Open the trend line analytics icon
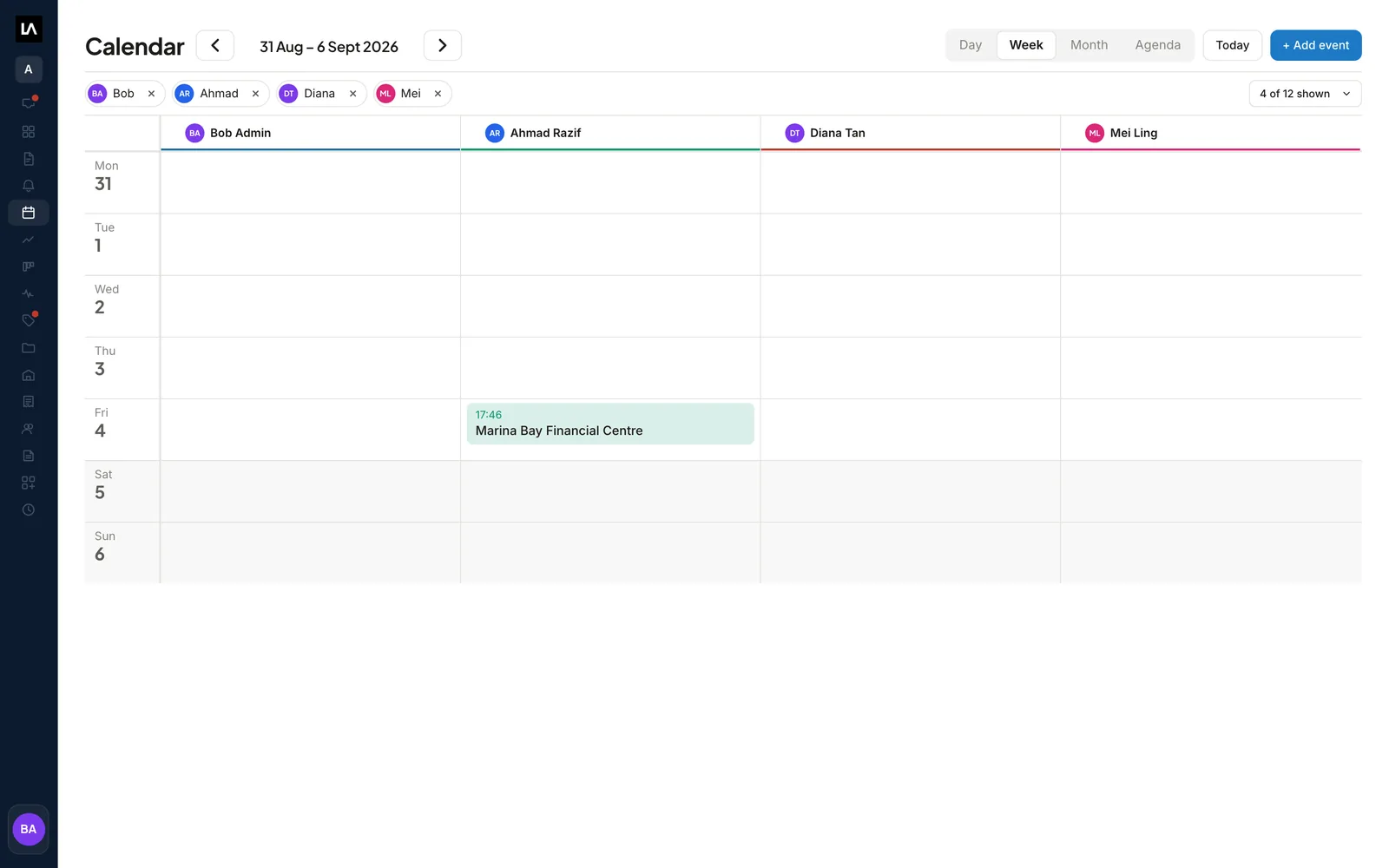The width and height of the screenshot is (1389, 868). [29, 240]
